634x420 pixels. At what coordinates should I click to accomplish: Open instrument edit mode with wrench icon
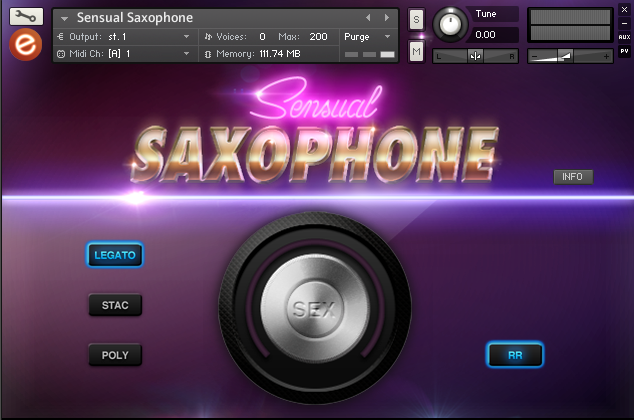pyautogui.click(x=26, y=17)
